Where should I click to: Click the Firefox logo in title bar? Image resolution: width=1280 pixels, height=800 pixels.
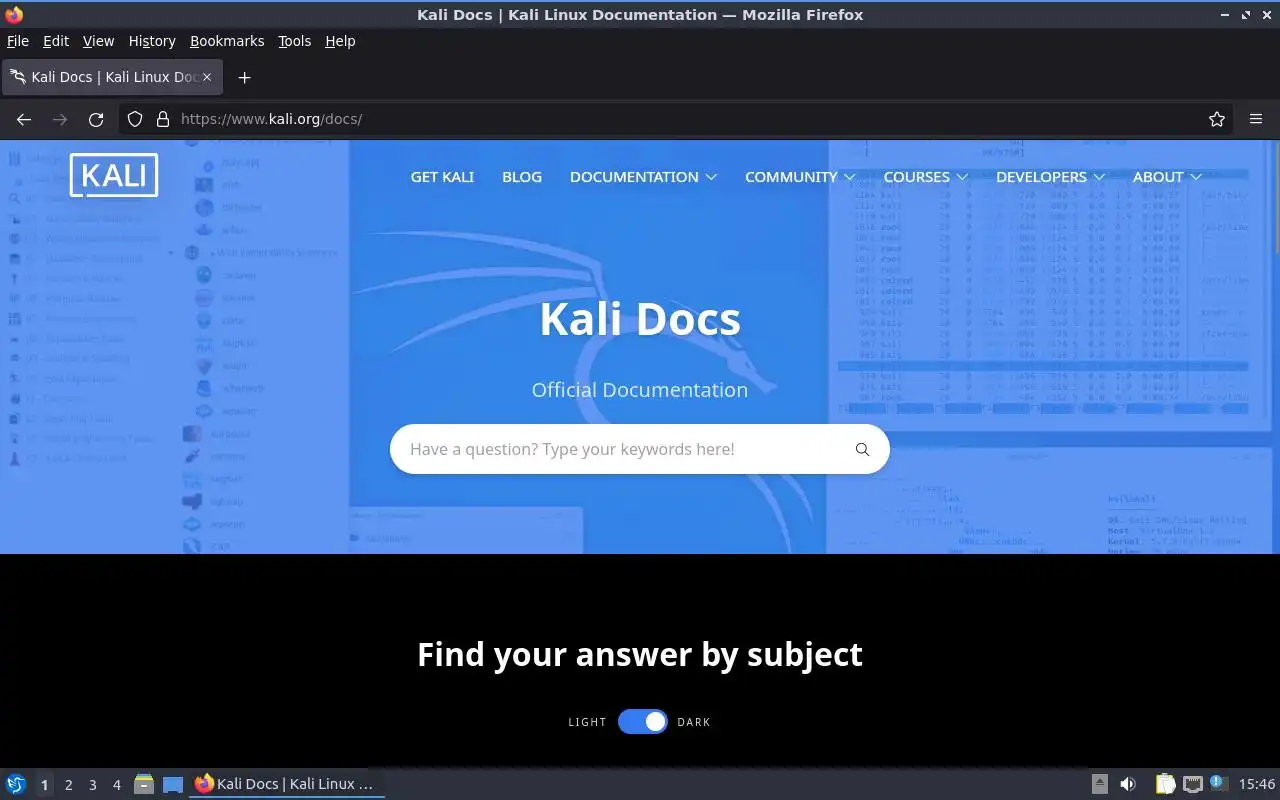click(13, 15)
